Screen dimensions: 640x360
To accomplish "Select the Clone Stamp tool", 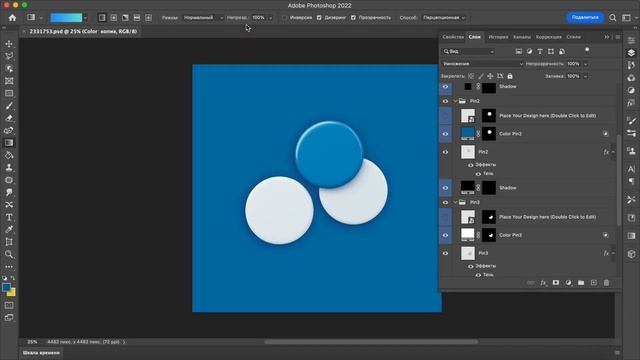I will click(x=9, y=167).
